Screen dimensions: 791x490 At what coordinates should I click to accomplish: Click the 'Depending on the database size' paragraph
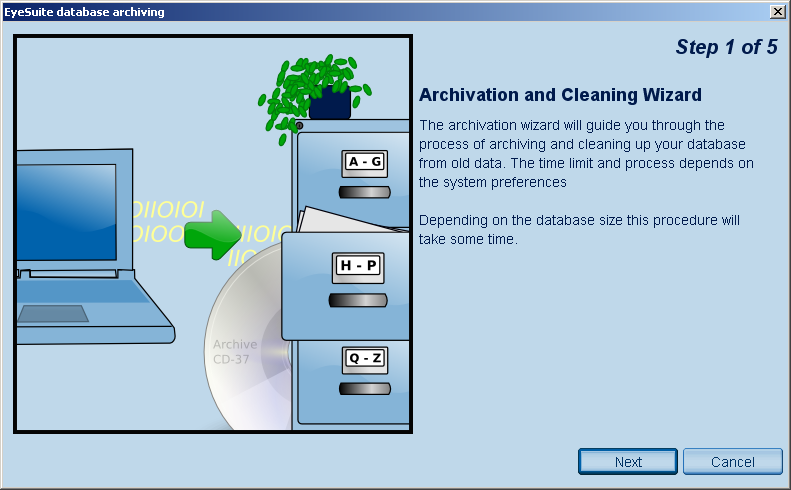point(580,230)
